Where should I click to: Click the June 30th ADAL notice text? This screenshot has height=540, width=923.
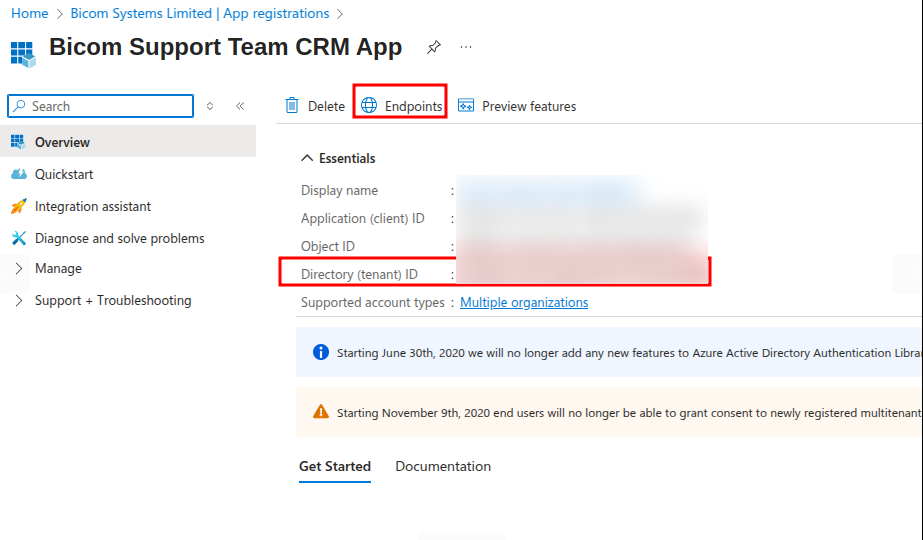tap(629, 353)
